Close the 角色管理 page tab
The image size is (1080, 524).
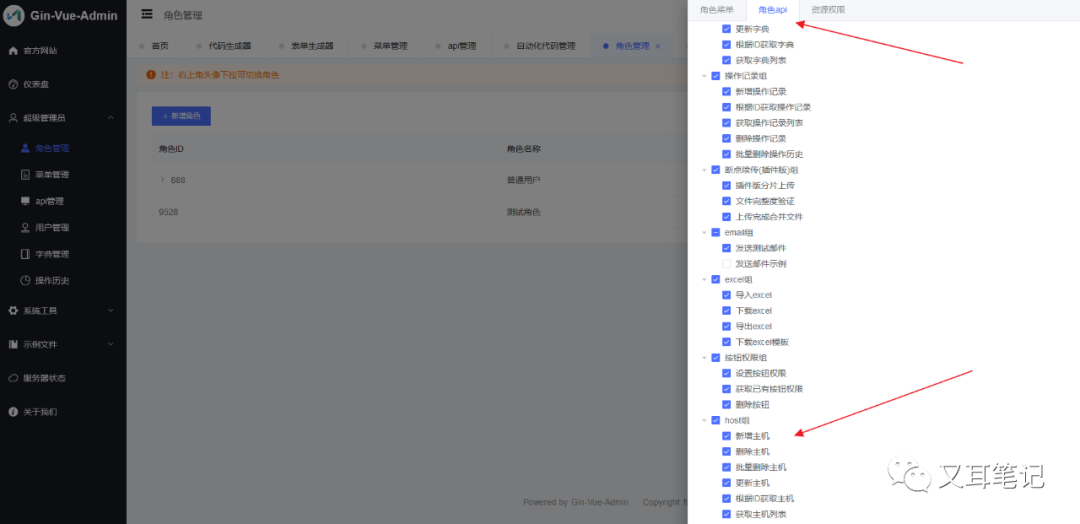658,46
